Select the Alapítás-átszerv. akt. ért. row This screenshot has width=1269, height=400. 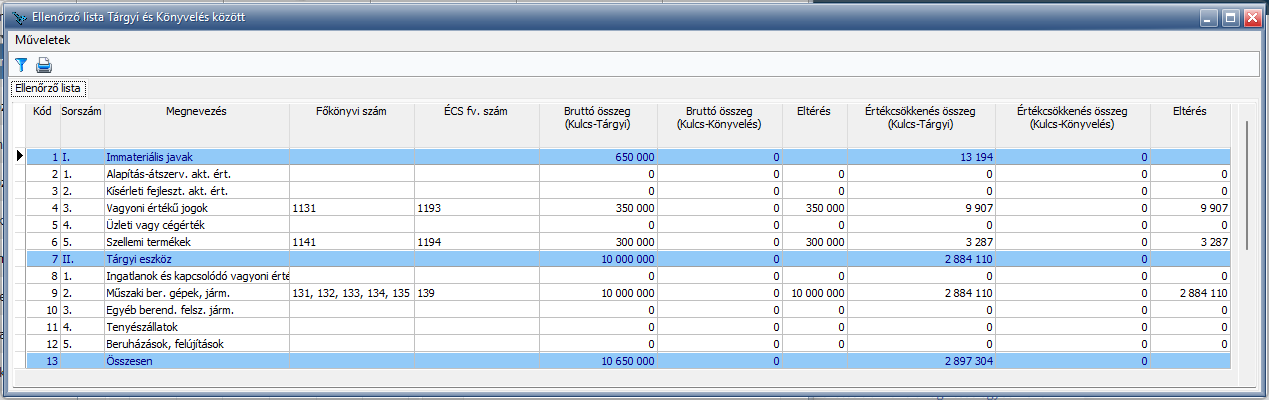(628, 174)
